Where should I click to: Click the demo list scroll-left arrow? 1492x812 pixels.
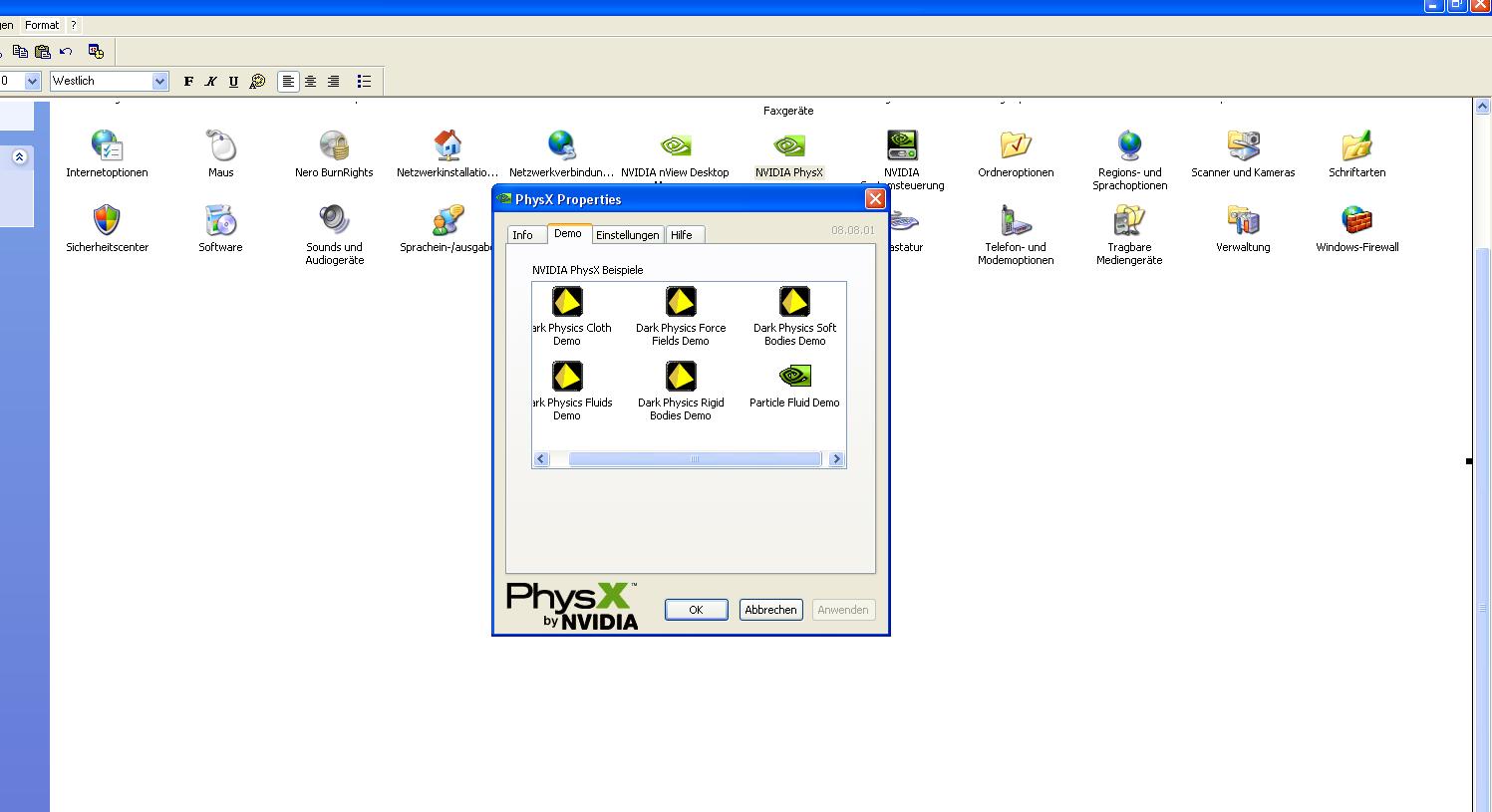[541, 459]
